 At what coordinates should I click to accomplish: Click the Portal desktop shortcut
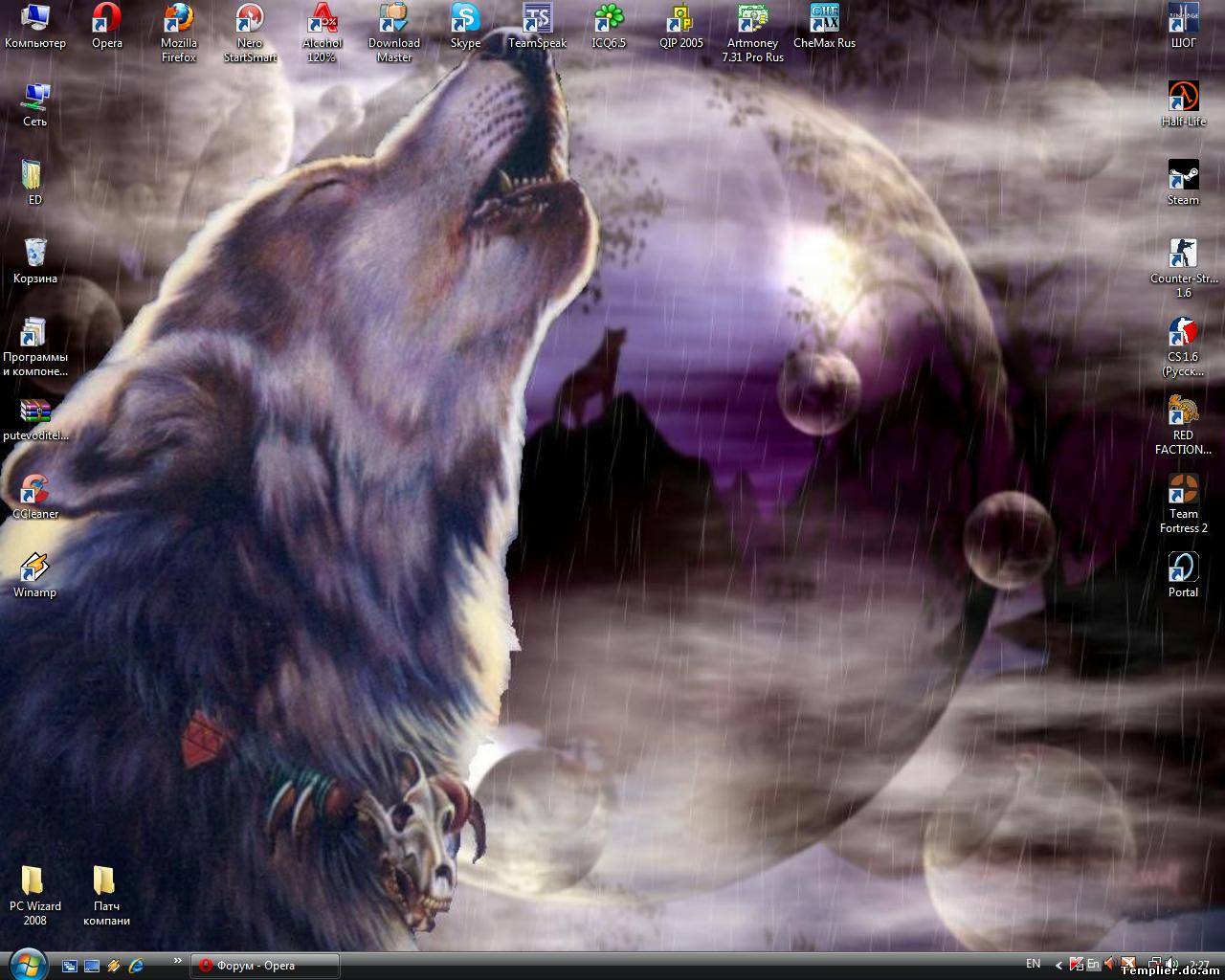click(x=1184, y=575)
